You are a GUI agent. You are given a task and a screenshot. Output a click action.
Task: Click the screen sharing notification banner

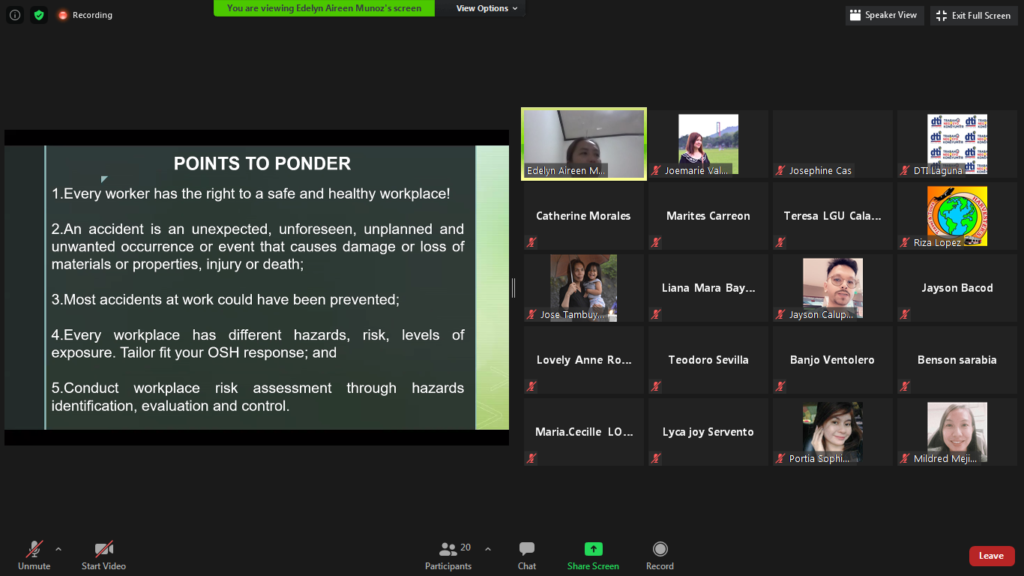(x=324, y=8)
